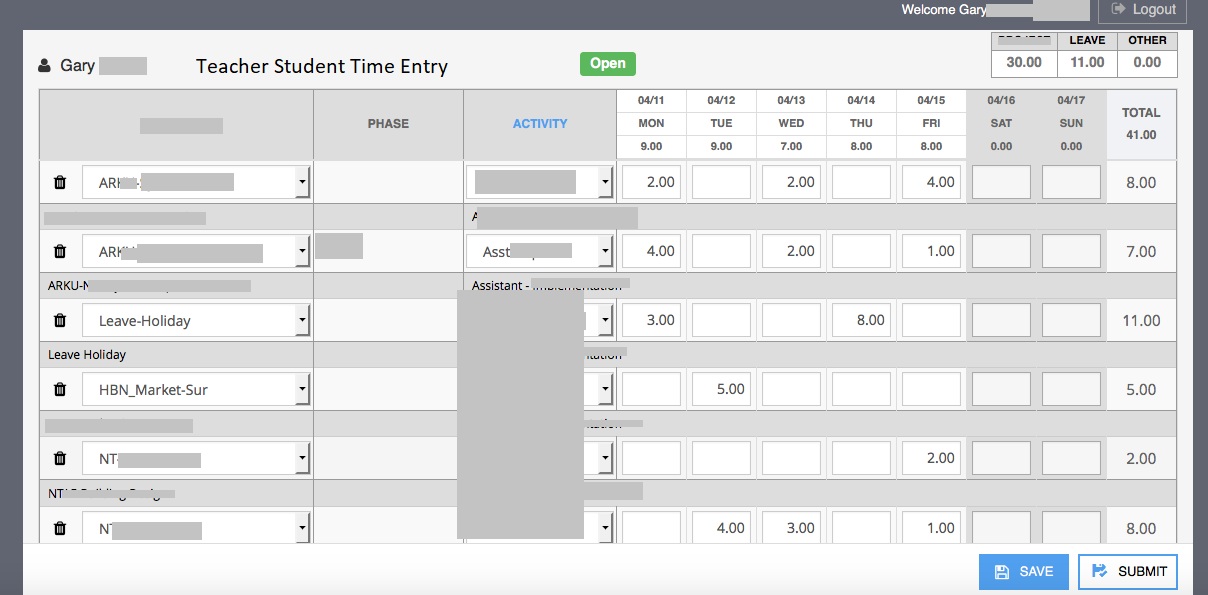
Task: Click the Welcome Gary text
Action: [944, 10]
